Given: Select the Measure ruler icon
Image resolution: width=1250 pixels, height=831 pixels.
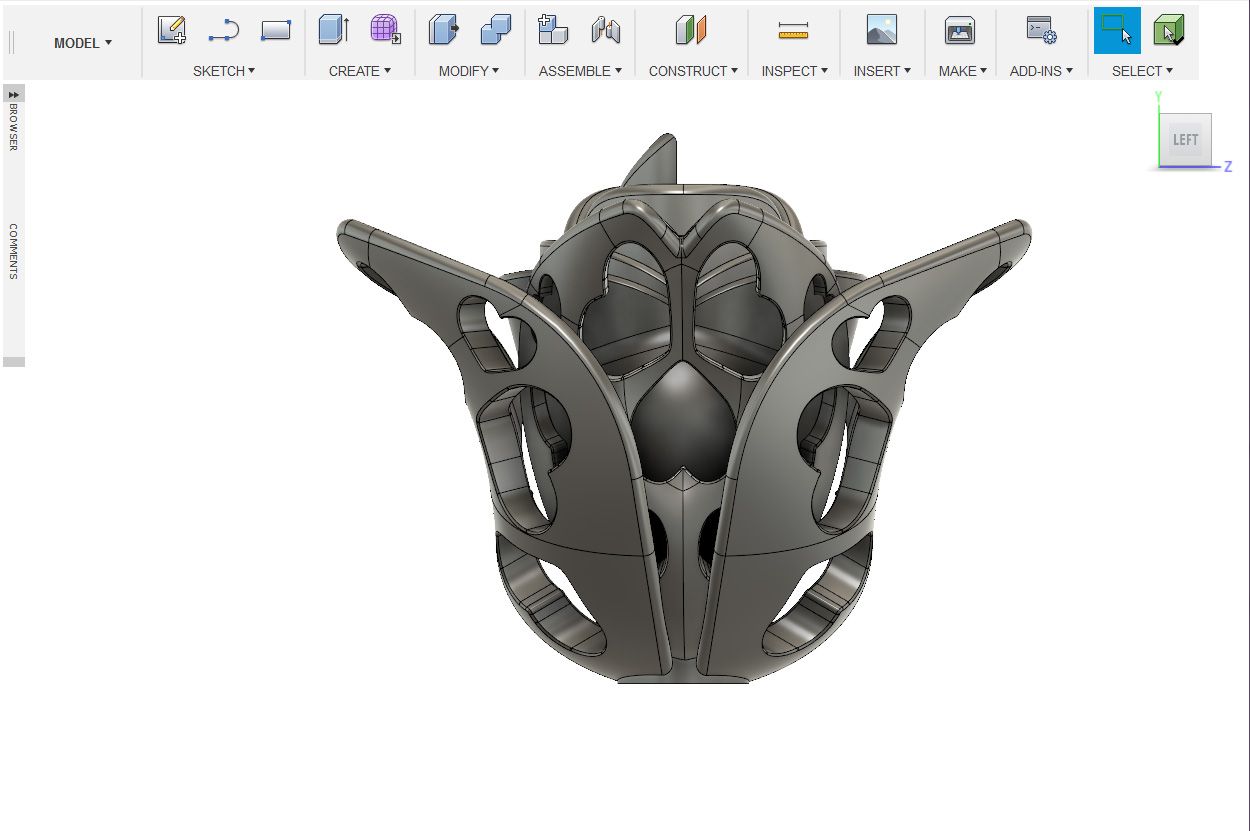Looking at the screenshot, I should (793, 31).
